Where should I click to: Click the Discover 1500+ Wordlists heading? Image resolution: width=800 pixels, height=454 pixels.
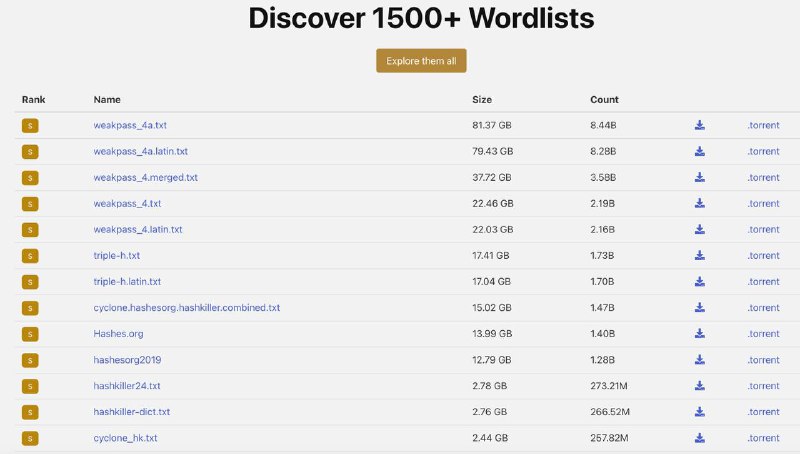tap(421, 18)
